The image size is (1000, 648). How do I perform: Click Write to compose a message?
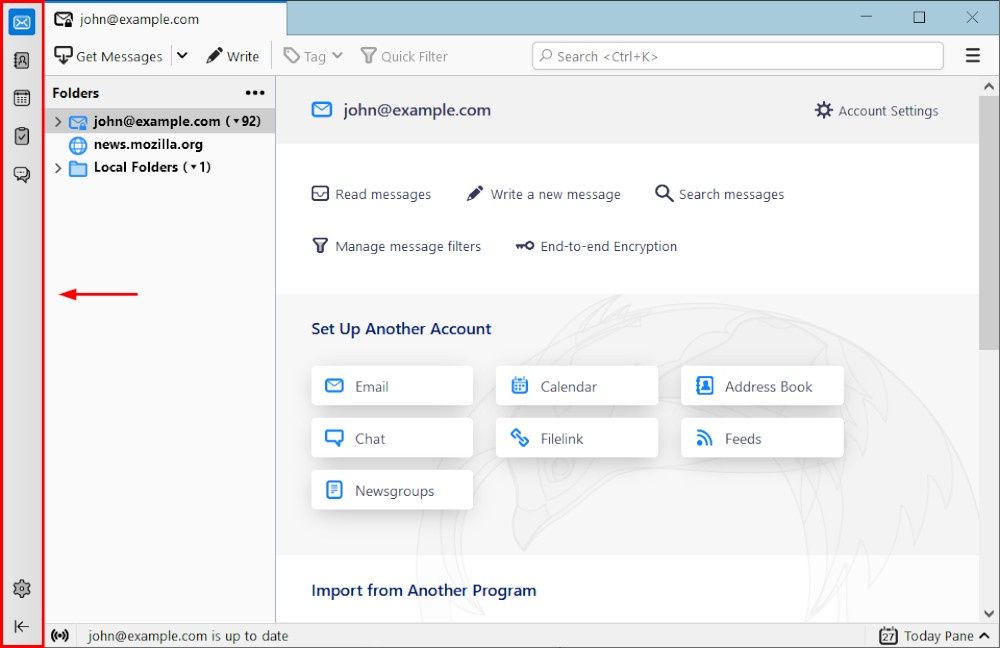233,56
